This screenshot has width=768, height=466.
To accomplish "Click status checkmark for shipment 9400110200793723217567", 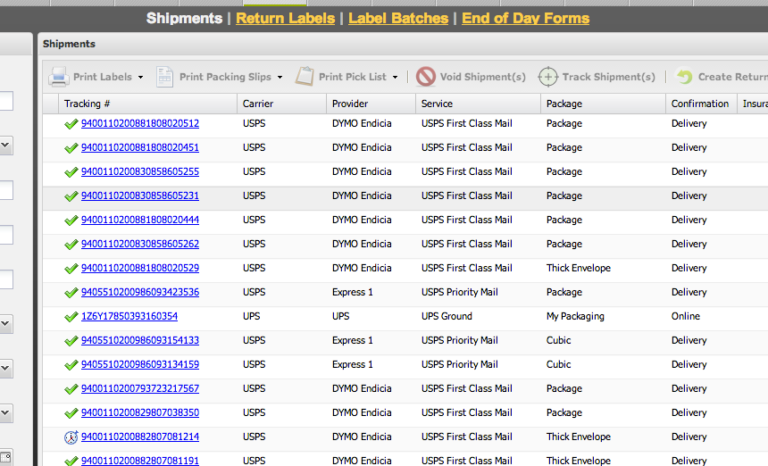I will tap(71, 389).
